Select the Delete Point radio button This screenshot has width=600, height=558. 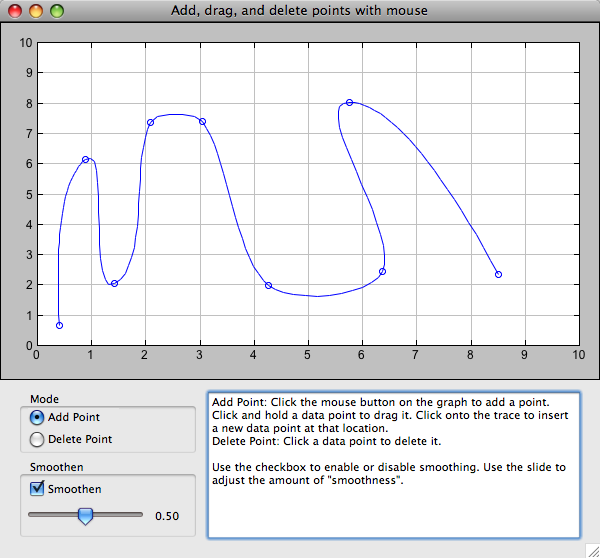pyautogui.click(x=38, y=439)
